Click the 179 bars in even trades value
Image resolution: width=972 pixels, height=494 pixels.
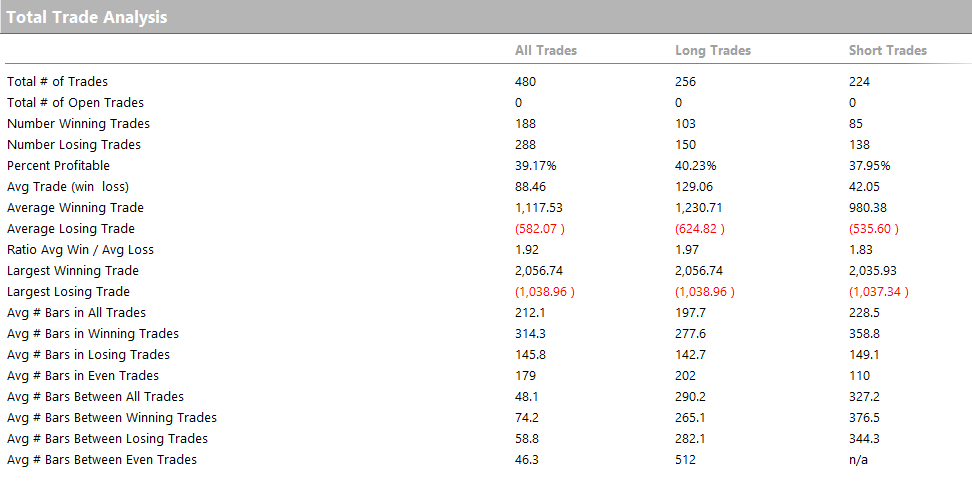pyautogui.click(x=525, y=377)
